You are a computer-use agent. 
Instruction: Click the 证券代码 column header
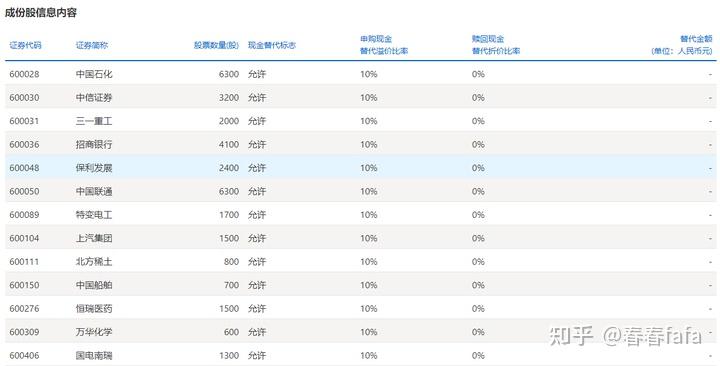pos(25,45)
